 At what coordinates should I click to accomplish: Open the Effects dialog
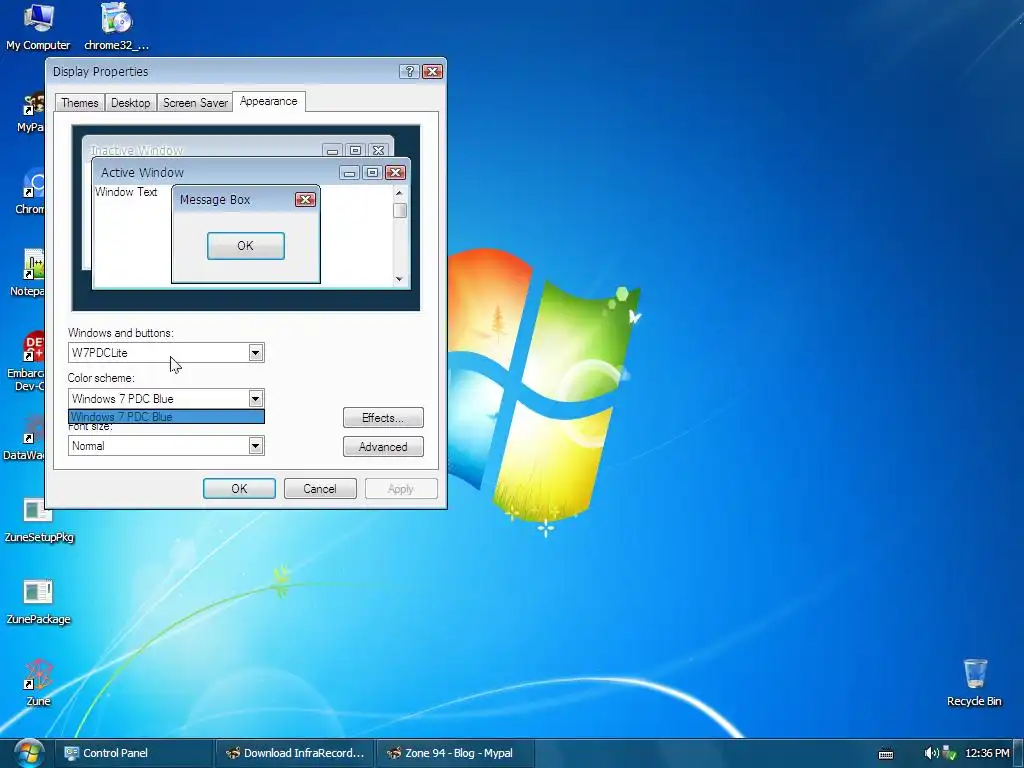pyautogui.click(x=383, y=418)
